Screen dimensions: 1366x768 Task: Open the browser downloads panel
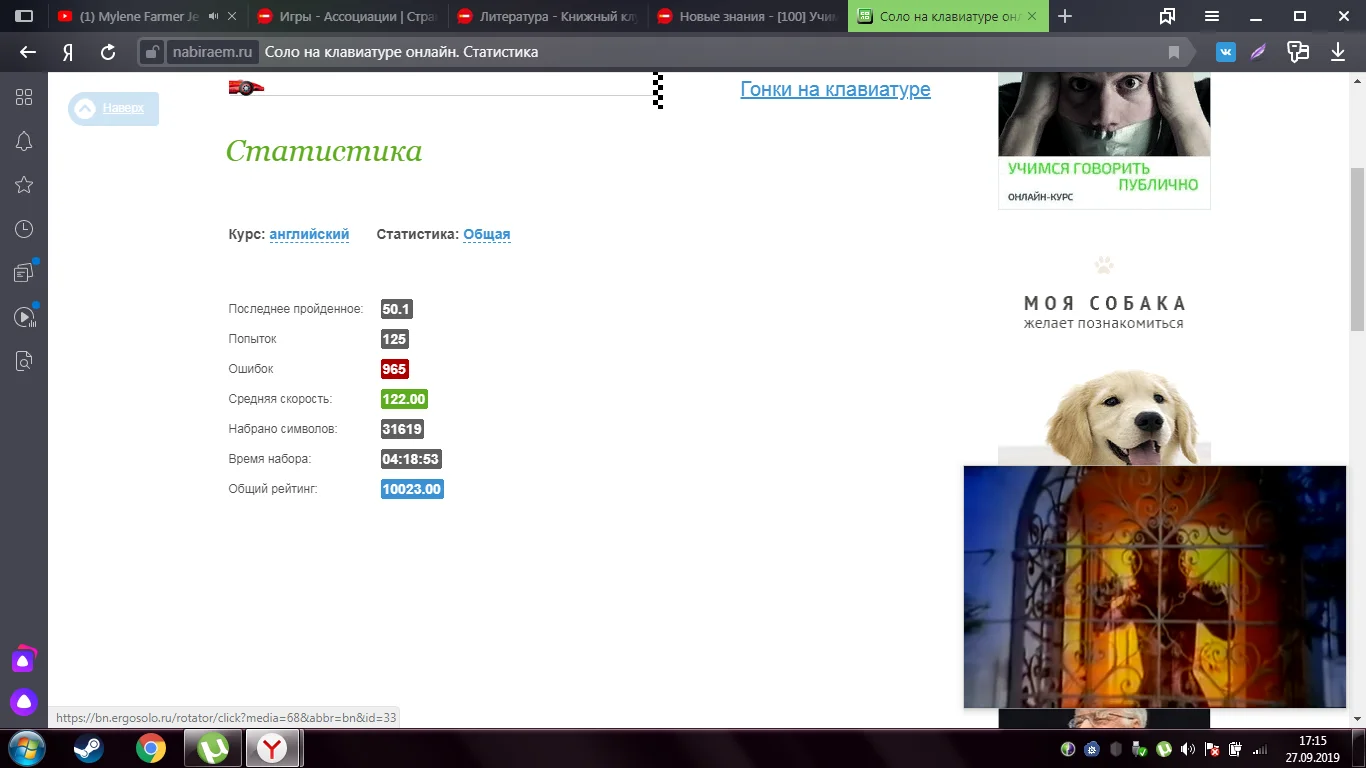(1338, 52)
